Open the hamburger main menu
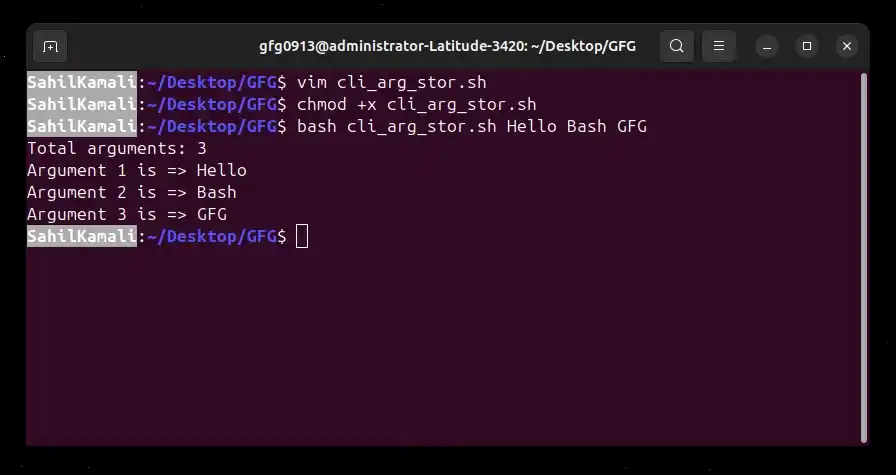This screenshot has width=896, height=475. point(719,46)
